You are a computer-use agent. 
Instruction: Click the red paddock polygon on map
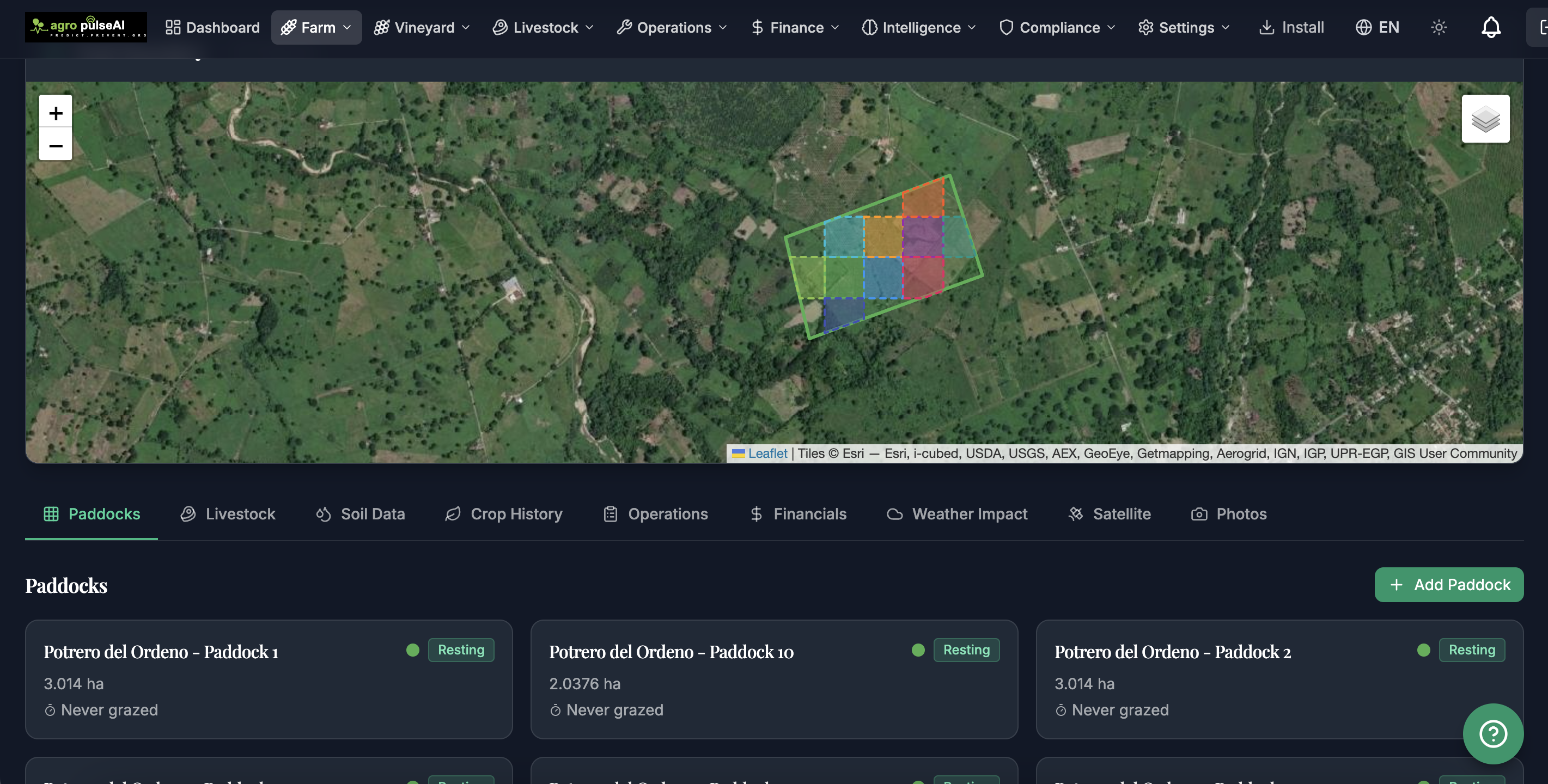(923, 277)
